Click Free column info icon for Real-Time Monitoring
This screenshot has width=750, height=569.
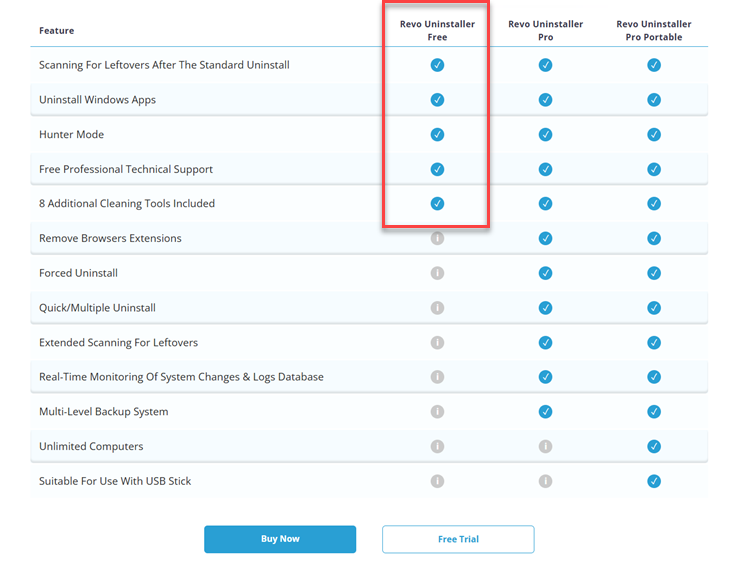[437, 377]
